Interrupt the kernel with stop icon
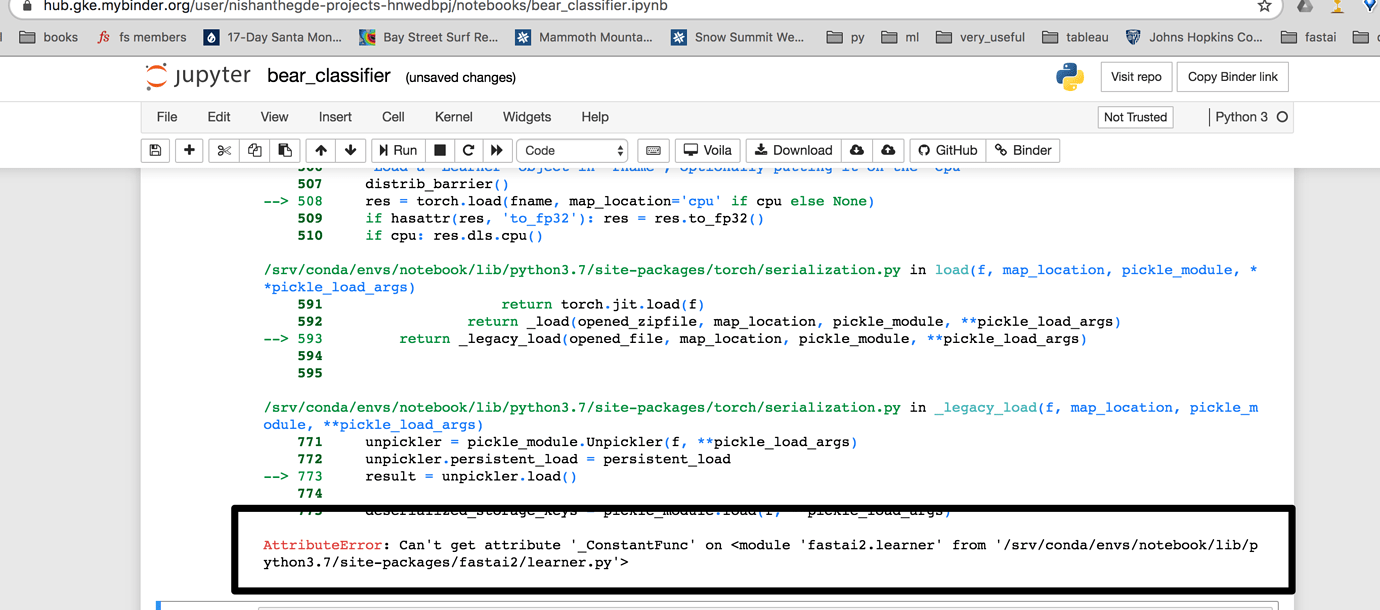 pyautogui.click(x=439, y=150)
